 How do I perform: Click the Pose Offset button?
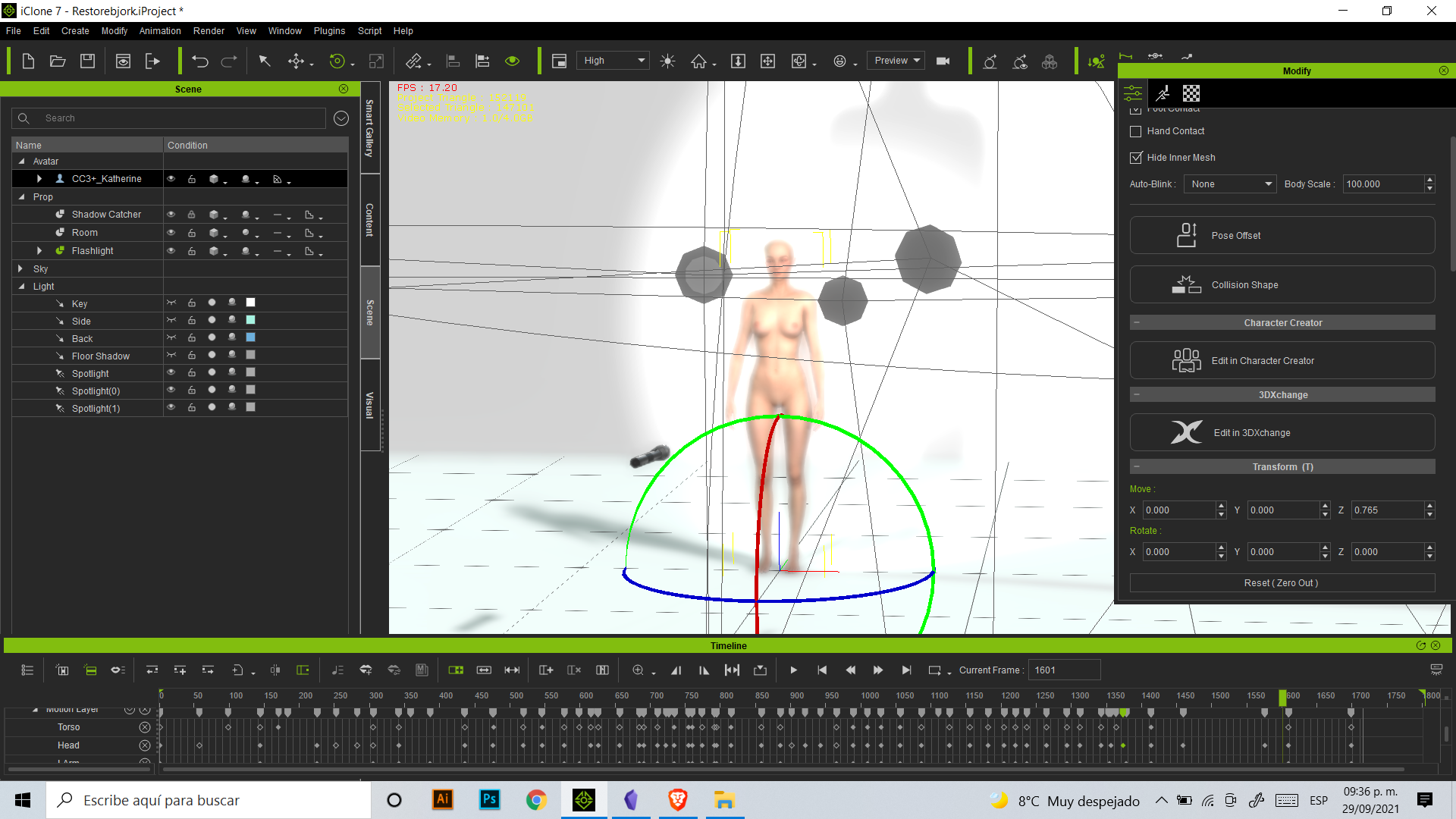click(1282, 236)
